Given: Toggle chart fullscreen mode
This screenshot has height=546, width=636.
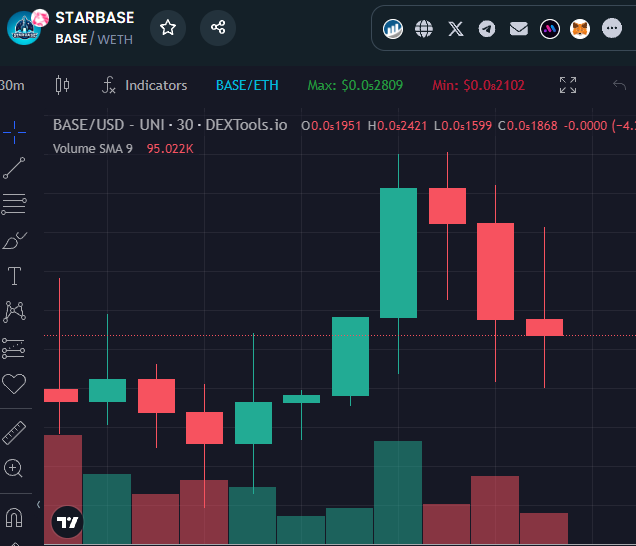Looking at the screenshot, I should point(568,85).
